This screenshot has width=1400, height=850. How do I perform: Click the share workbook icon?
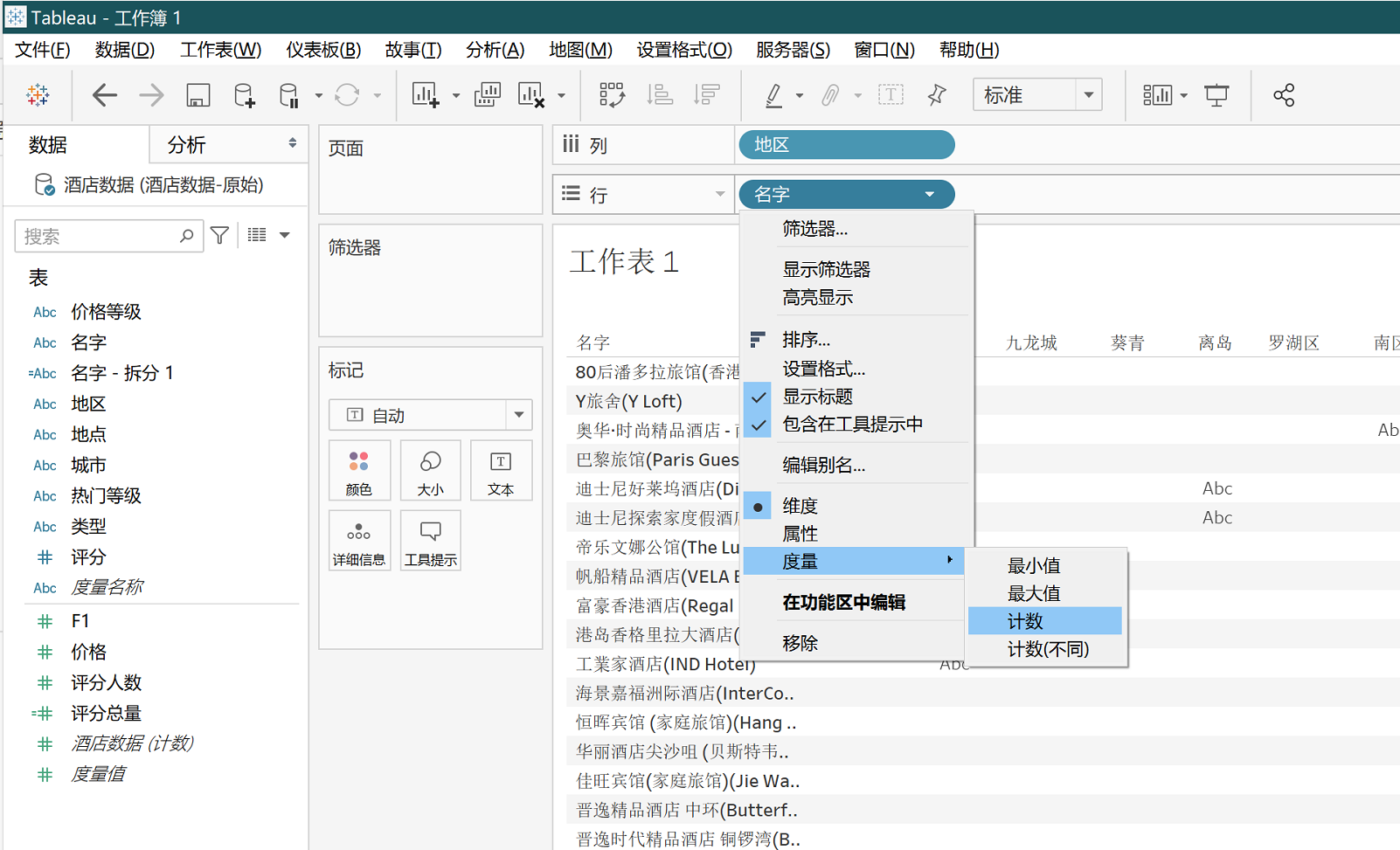coord(1284,94)
